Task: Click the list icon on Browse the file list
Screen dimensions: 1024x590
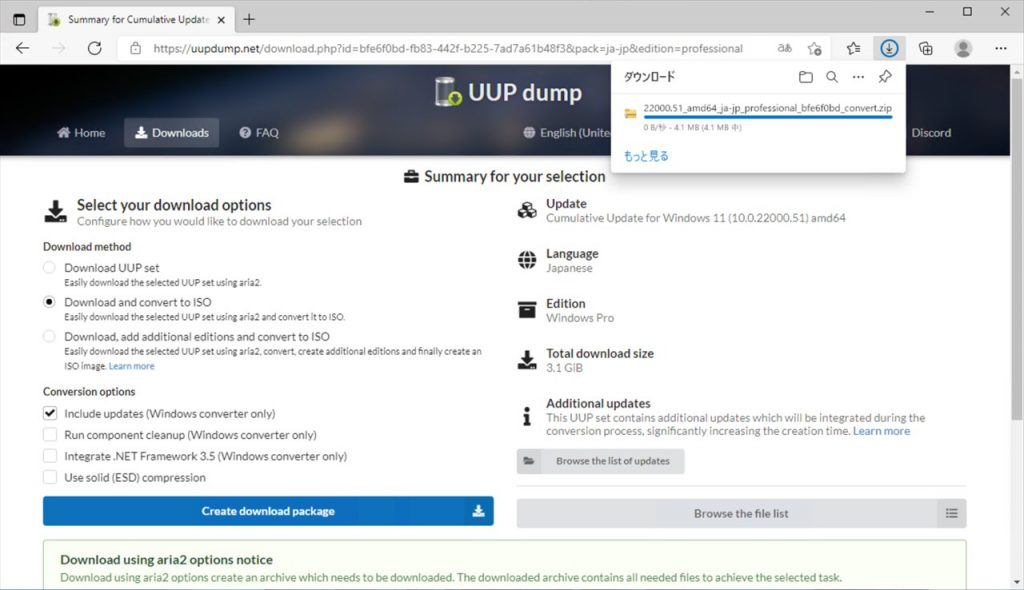Action: pyautogui.click(x=952, y=514)
